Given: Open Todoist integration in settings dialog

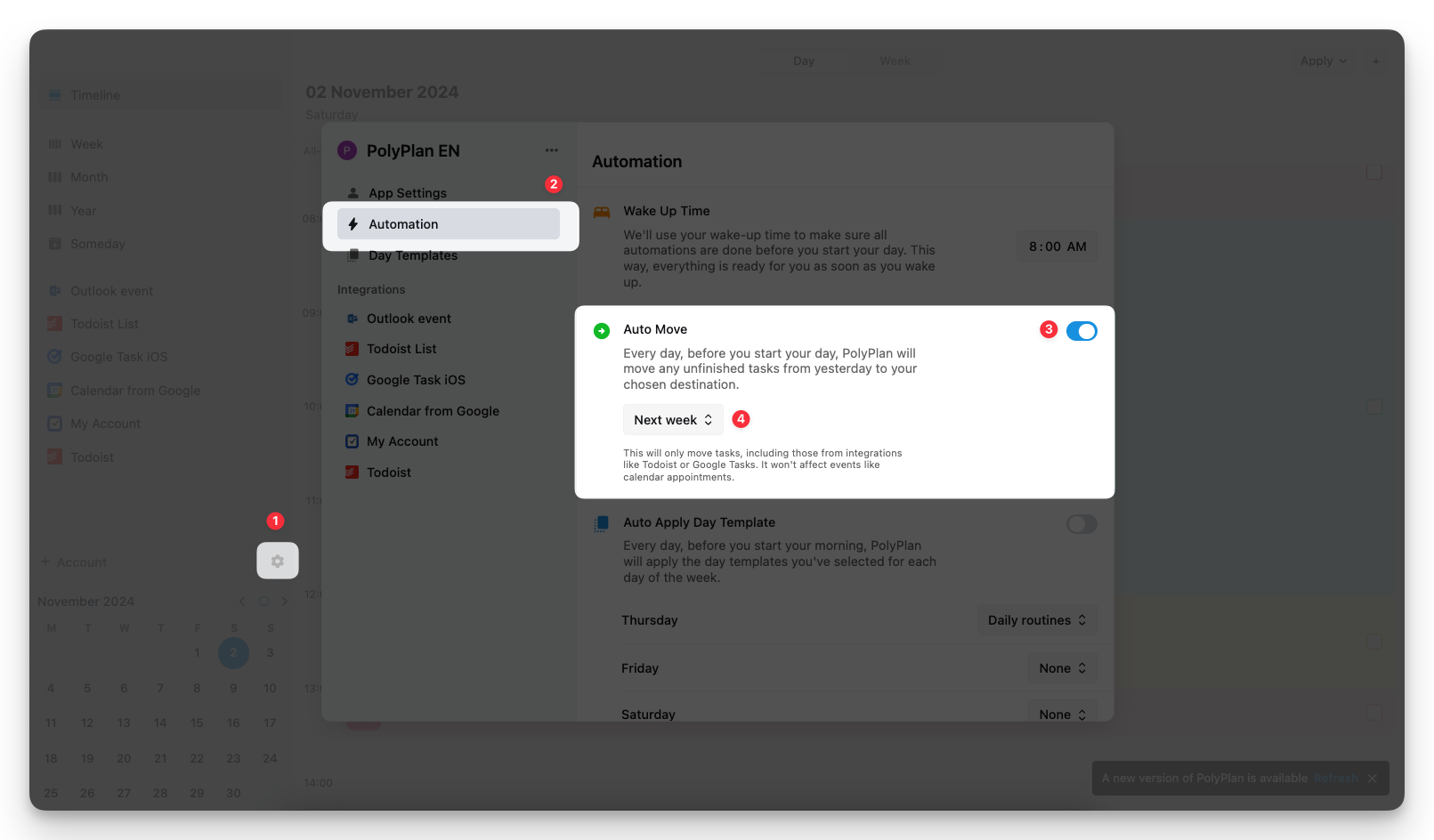Looking at the screenshot, I should (449, 472).
